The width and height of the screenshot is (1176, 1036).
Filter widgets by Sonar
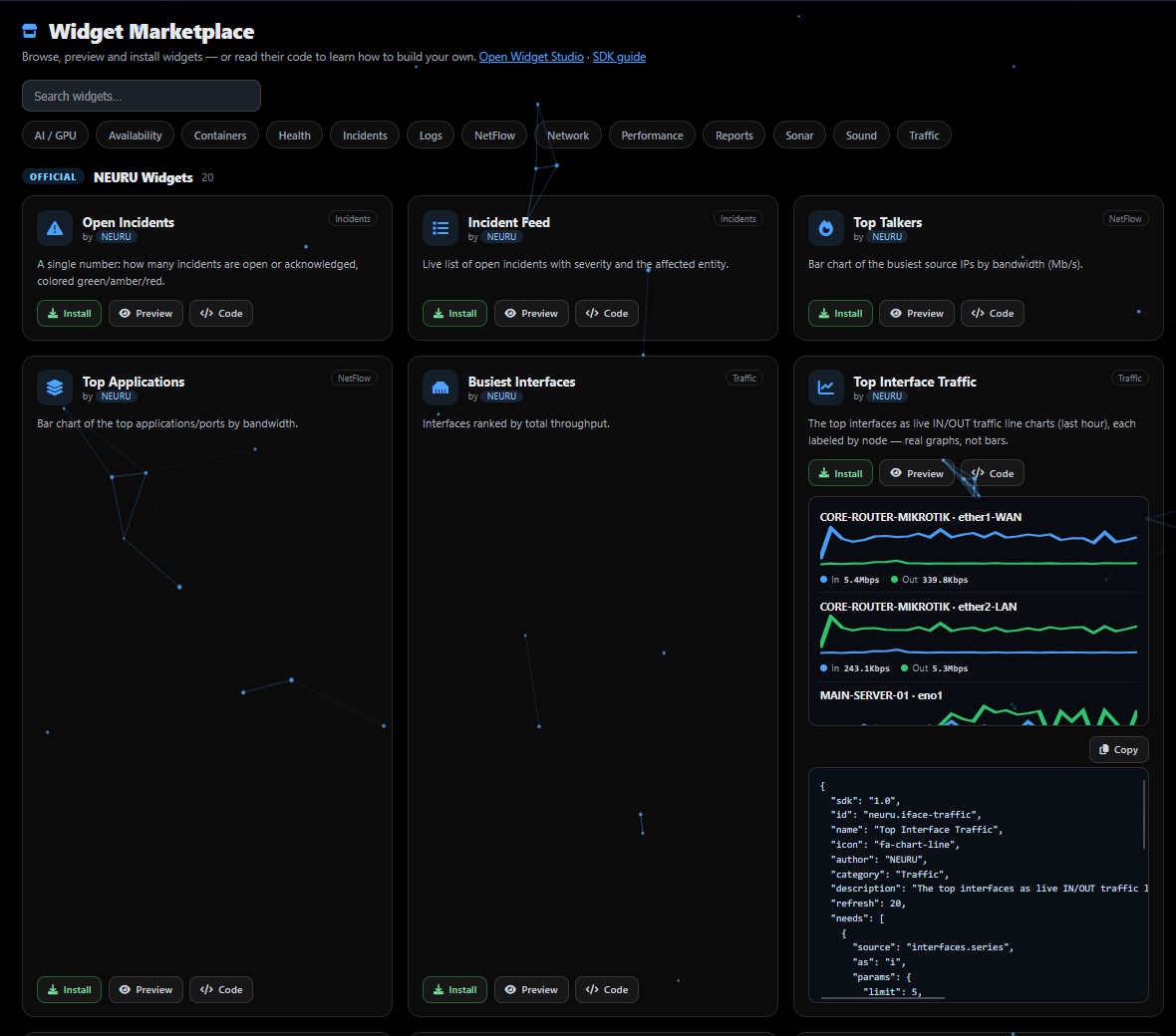[x=798, y=134]
